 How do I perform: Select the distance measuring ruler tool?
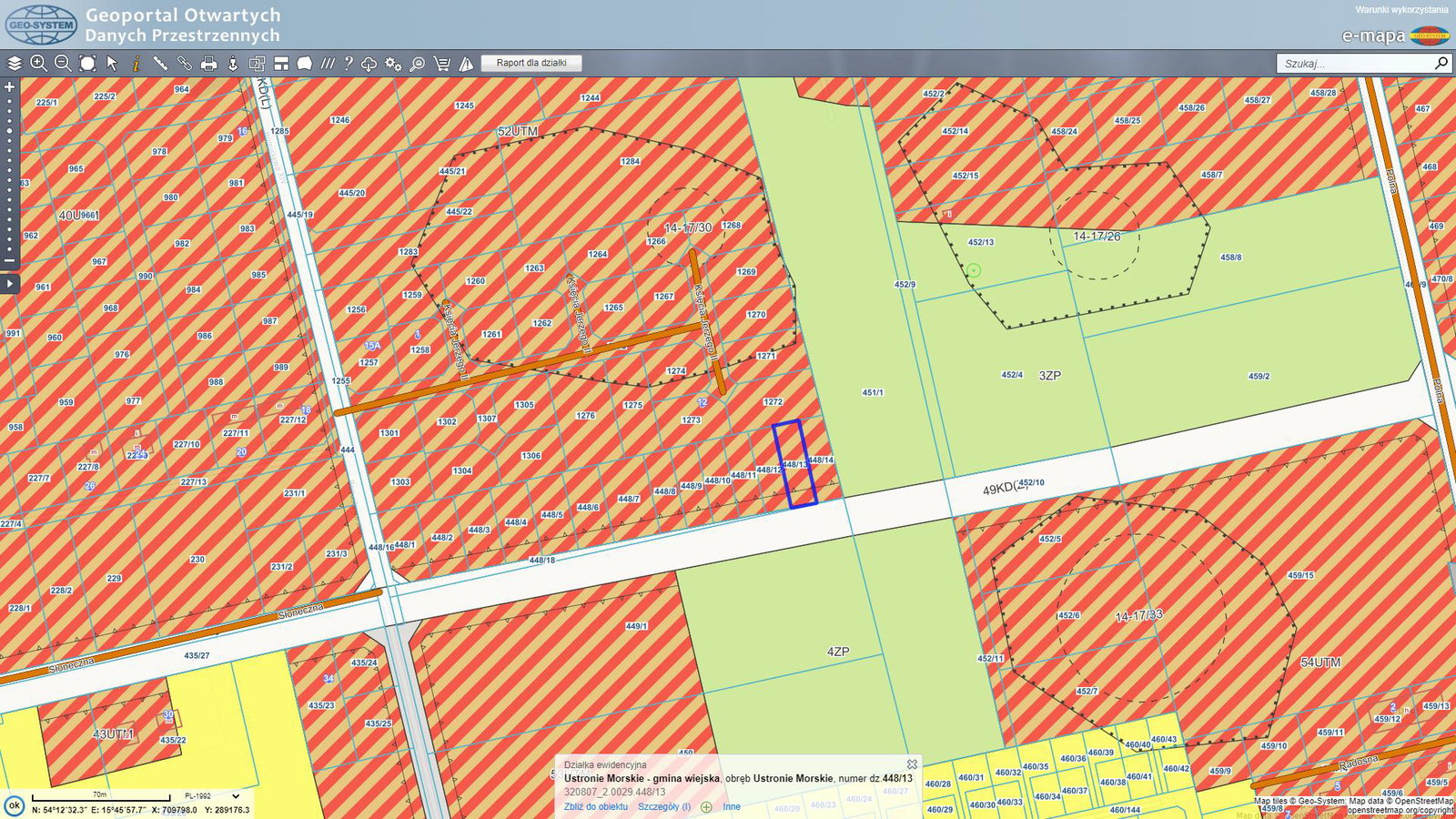click(160, 64)
